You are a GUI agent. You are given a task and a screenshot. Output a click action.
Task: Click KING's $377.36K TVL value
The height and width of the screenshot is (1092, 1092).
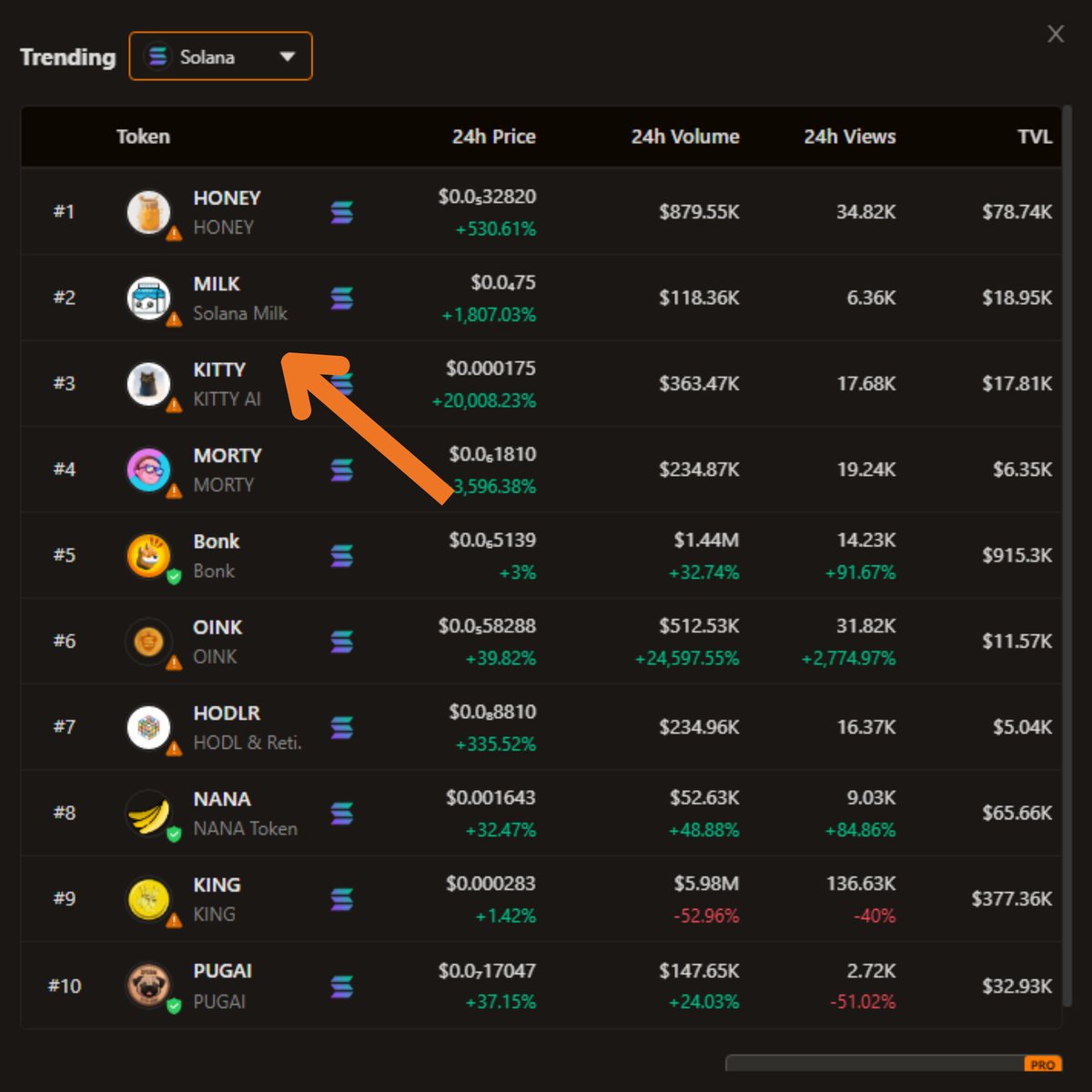pos(1011,899)
